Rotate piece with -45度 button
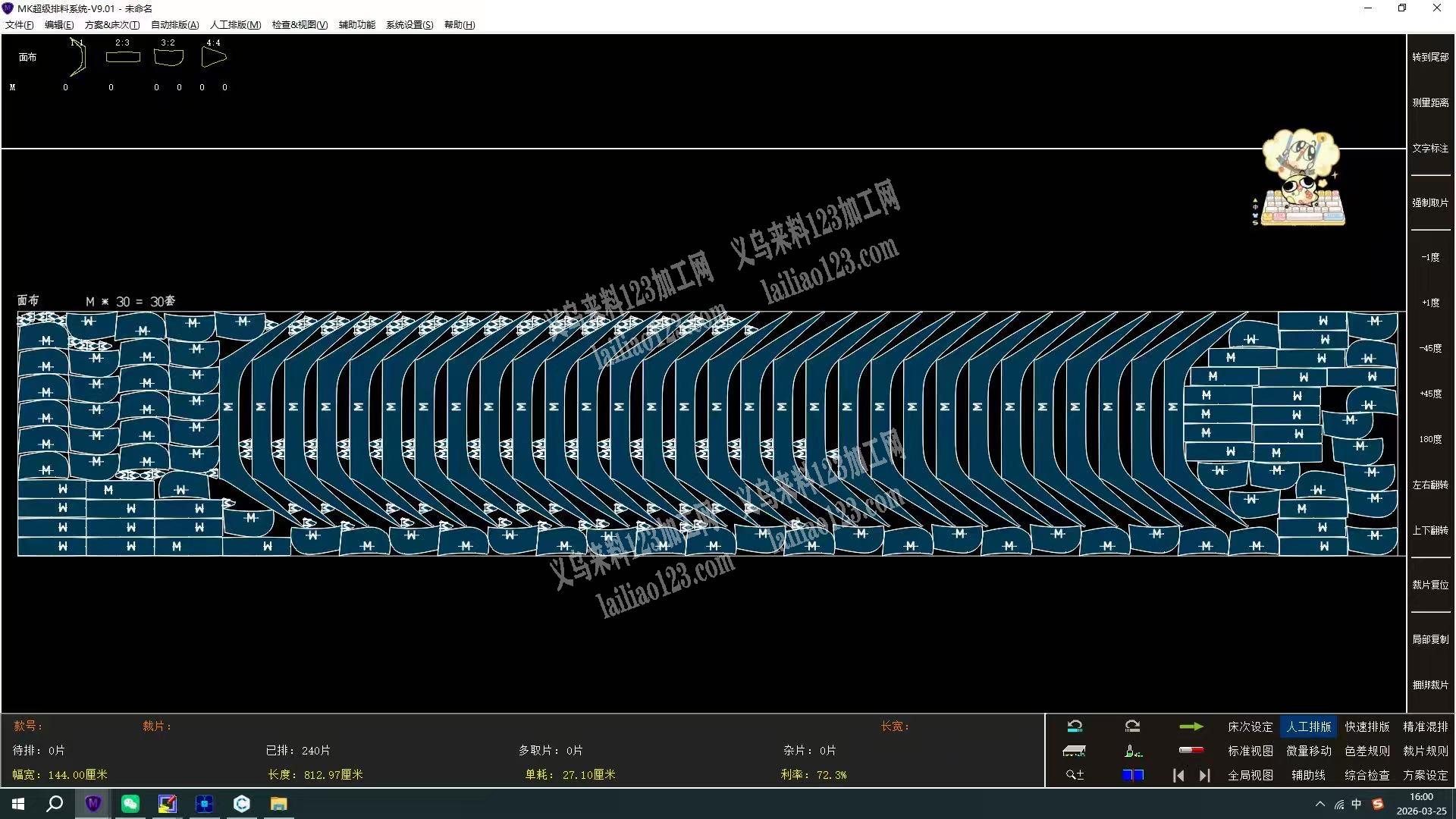 pos(1430,348)
